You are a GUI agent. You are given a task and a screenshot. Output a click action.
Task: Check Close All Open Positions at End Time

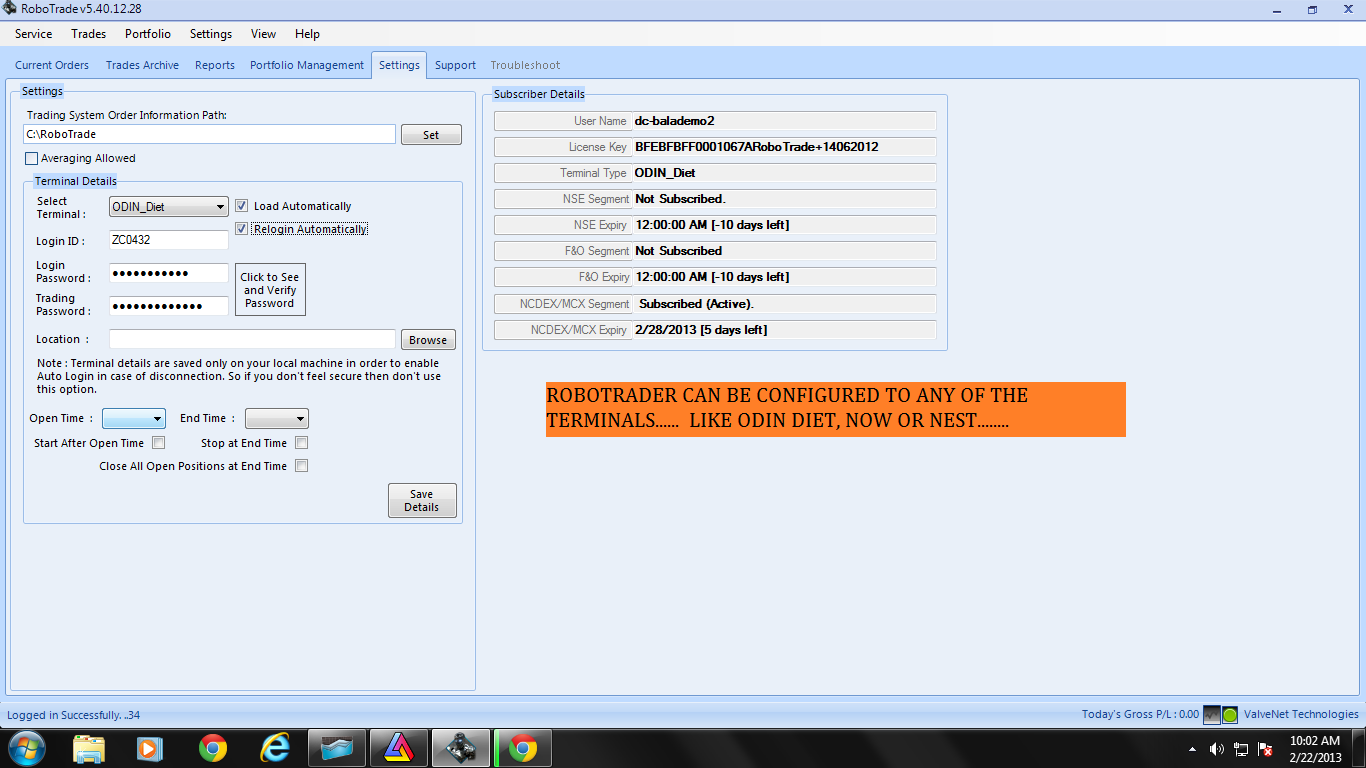coord(301,465)
